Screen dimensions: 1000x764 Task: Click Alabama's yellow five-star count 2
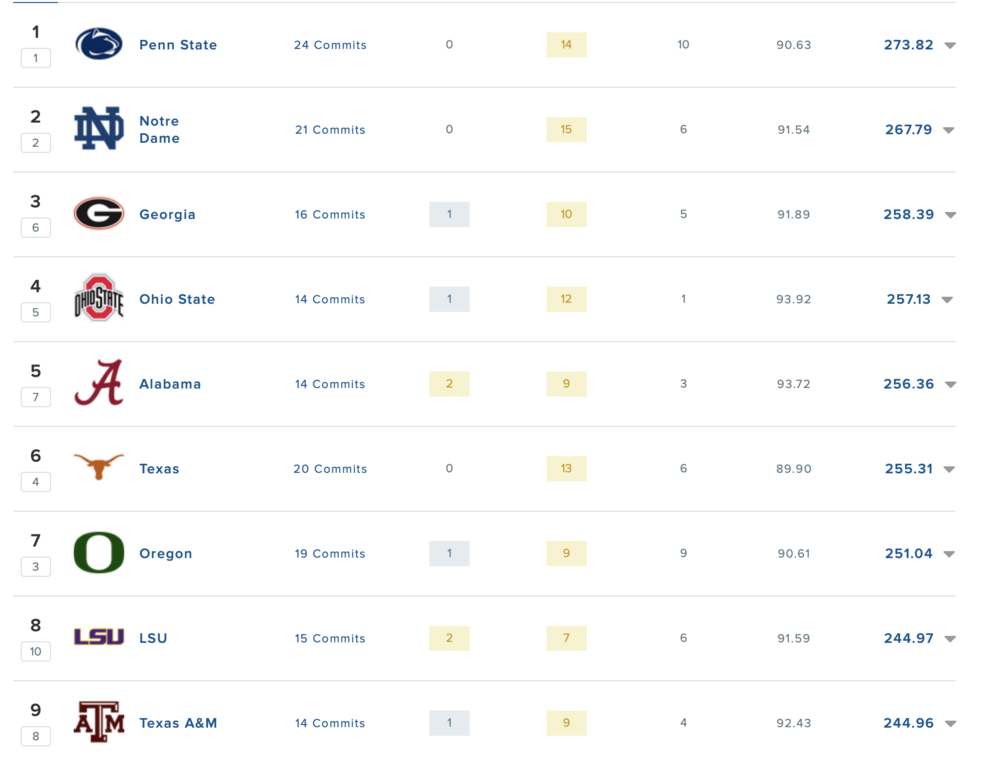click(449, 384)
